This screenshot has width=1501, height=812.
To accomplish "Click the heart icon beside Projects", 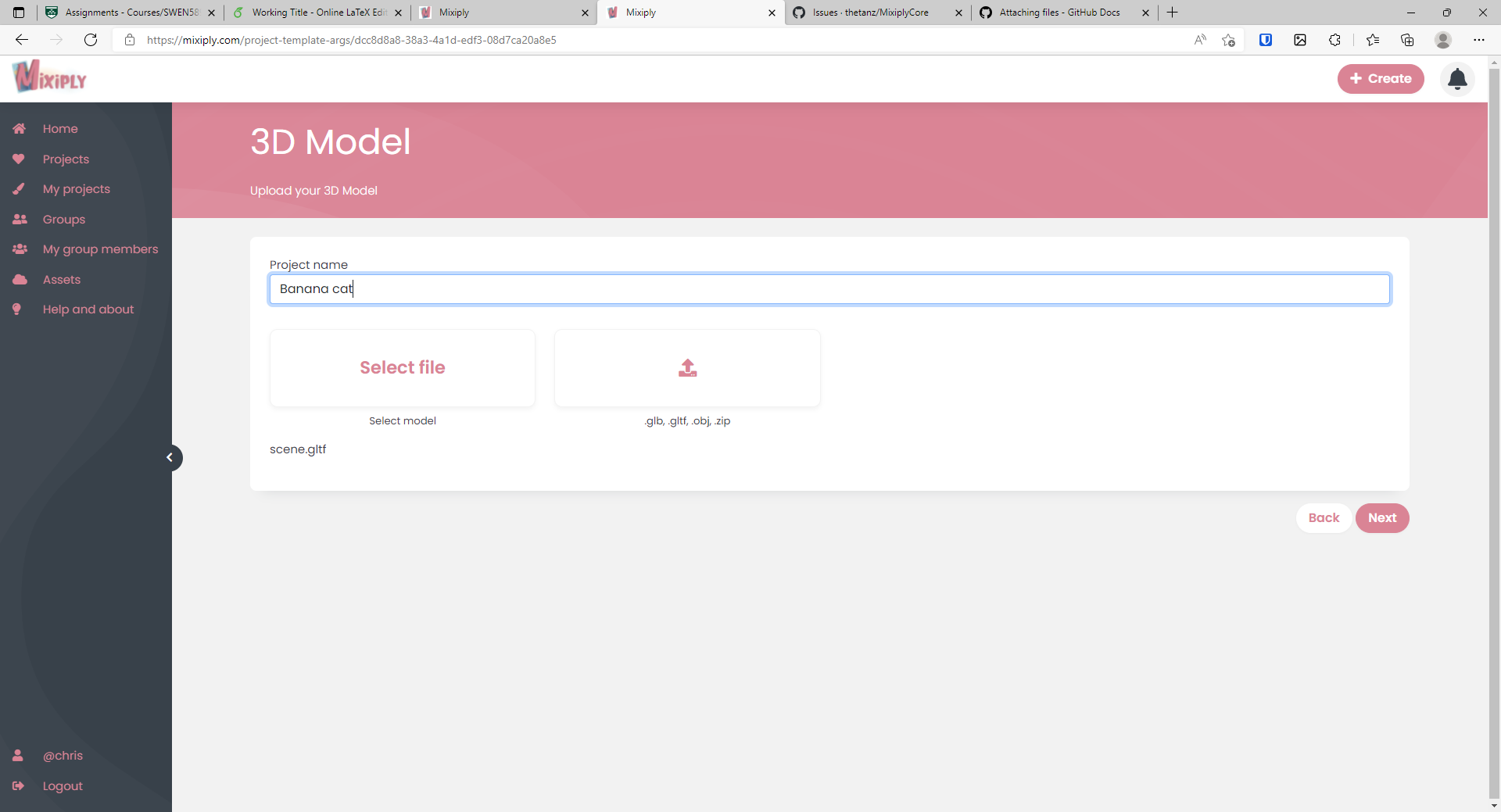I will 19,159.
